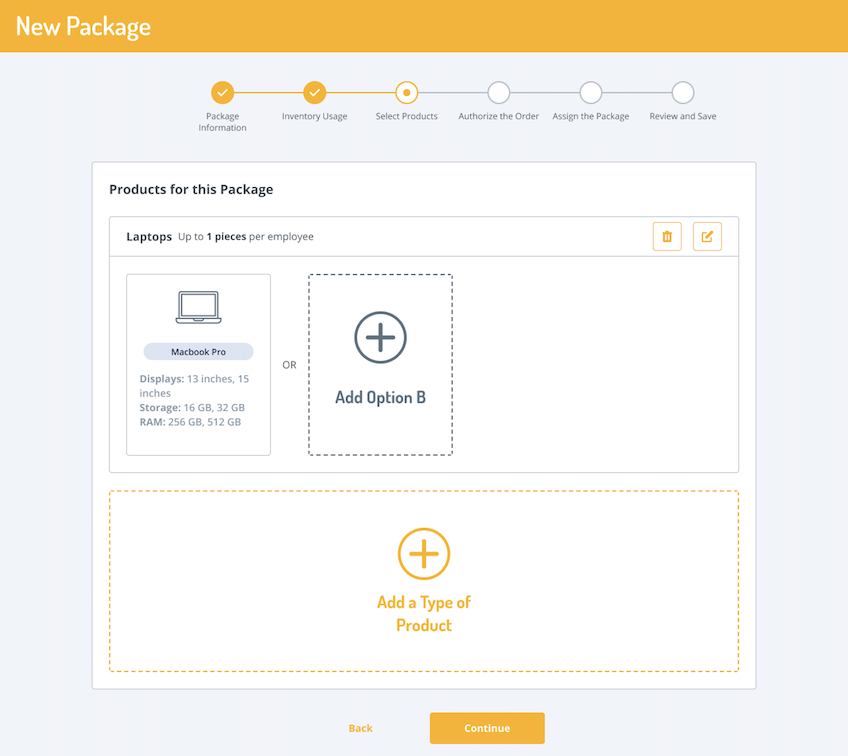Click the Laptops section heading
This screenshot has height=756, width=848.
click(x=149, y=237)
